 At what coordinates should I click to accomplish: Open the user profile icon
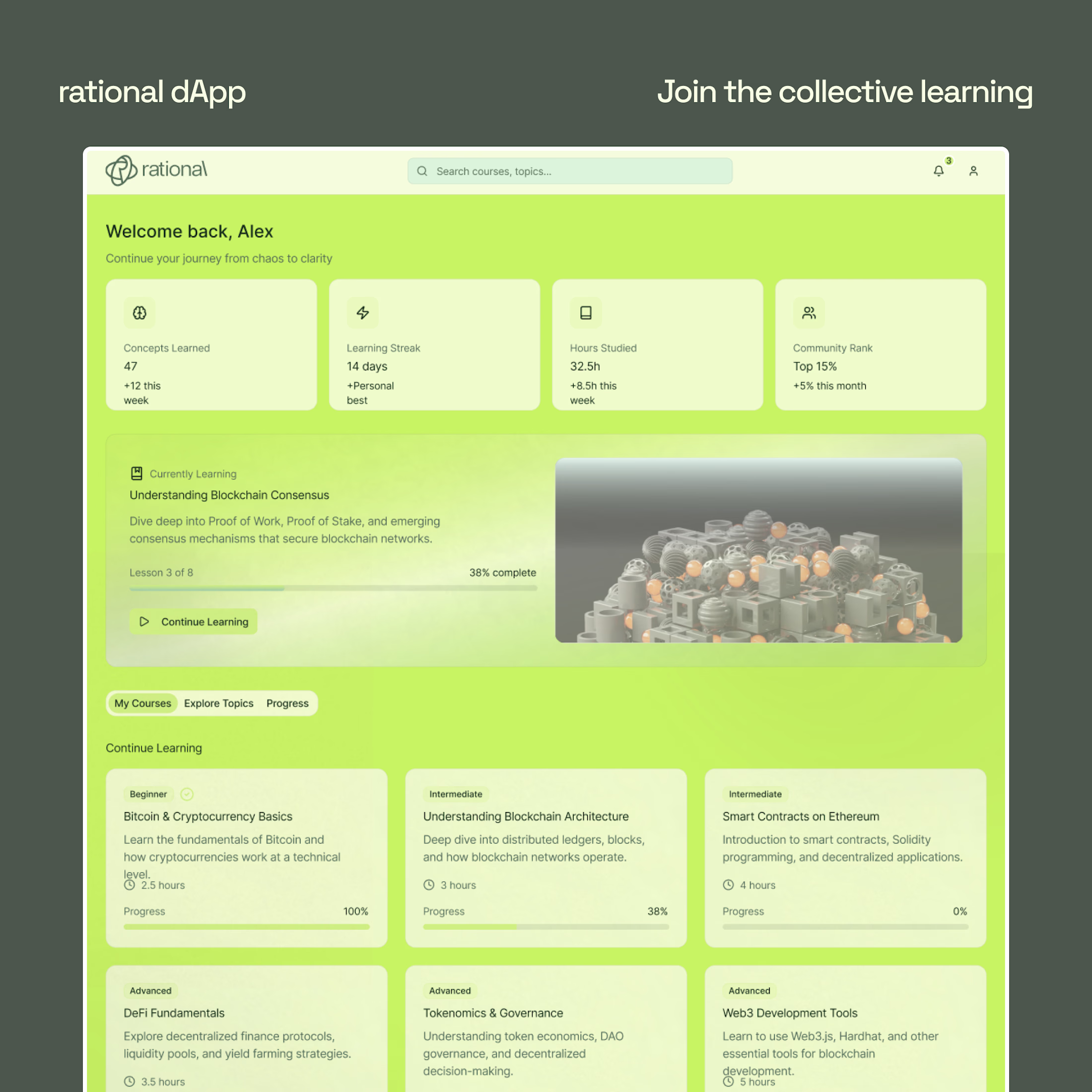point(973,171)
